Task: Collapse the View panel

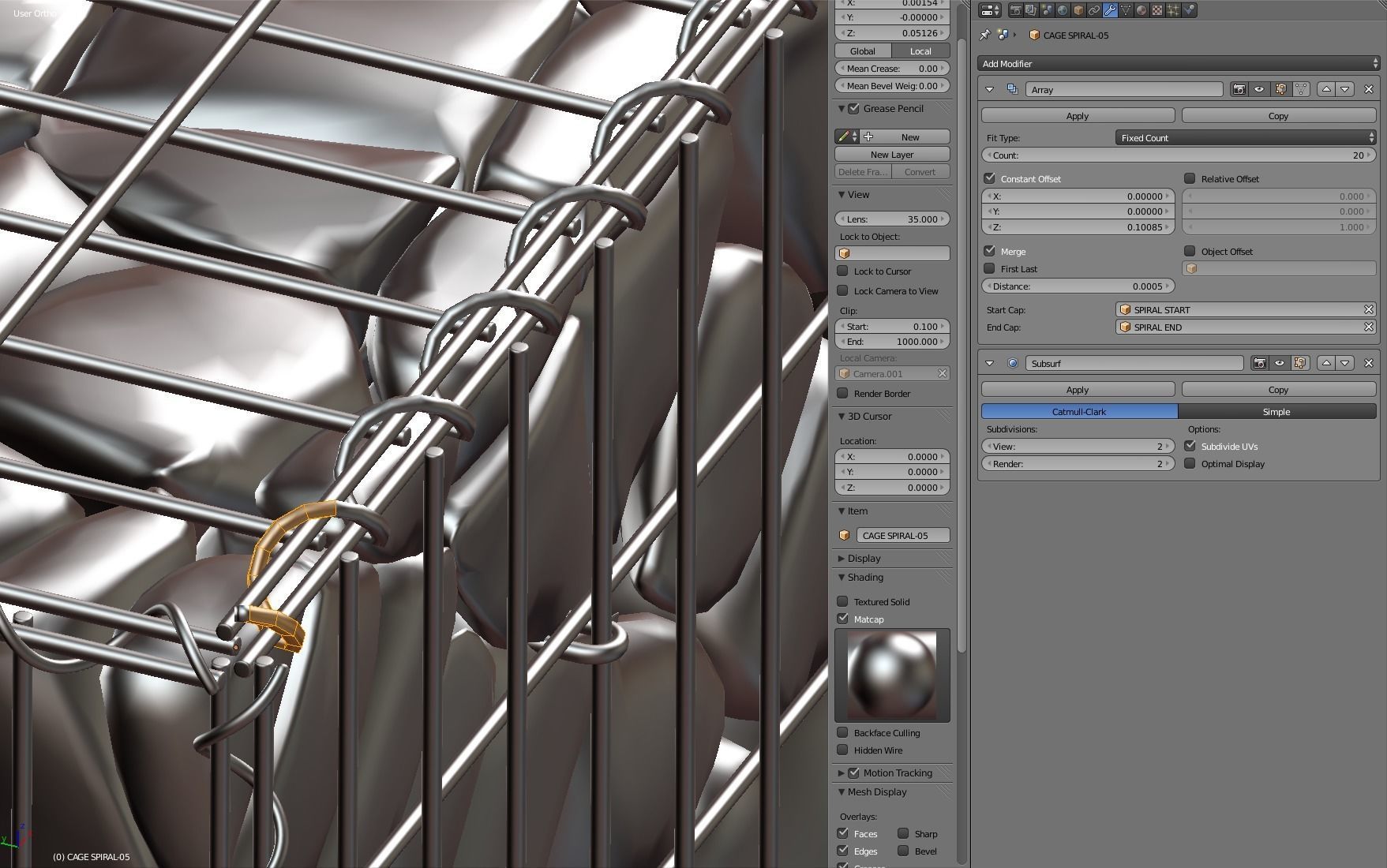Action: (x=842, y=194)
